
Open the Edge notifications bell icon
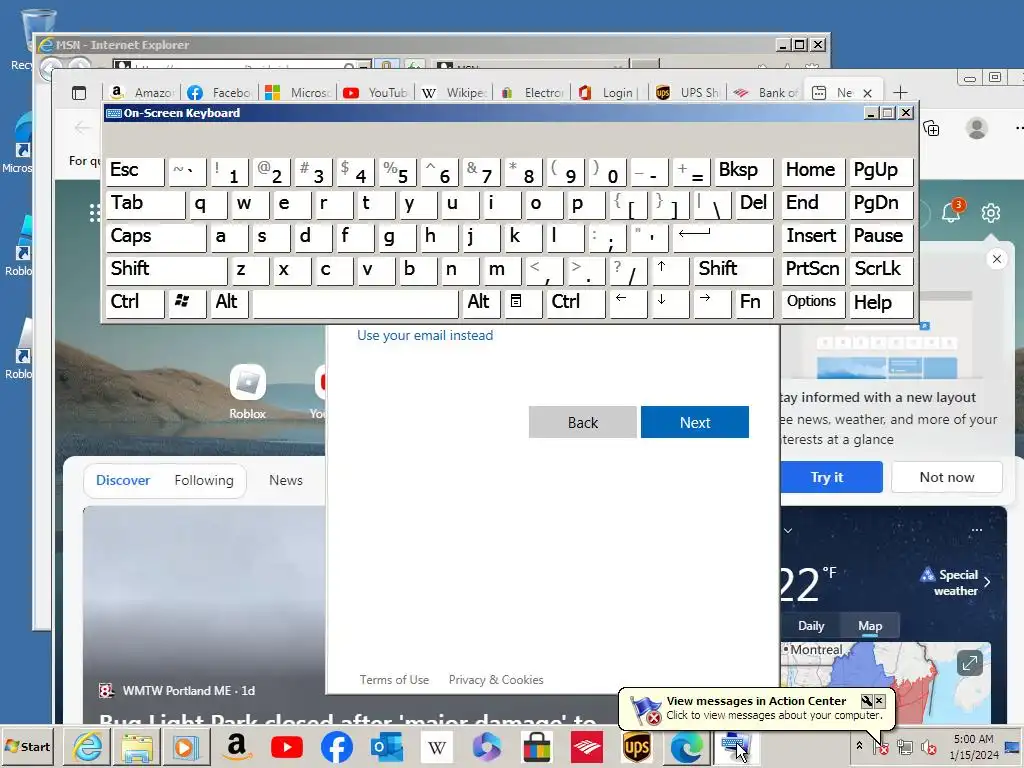[951, 212]
